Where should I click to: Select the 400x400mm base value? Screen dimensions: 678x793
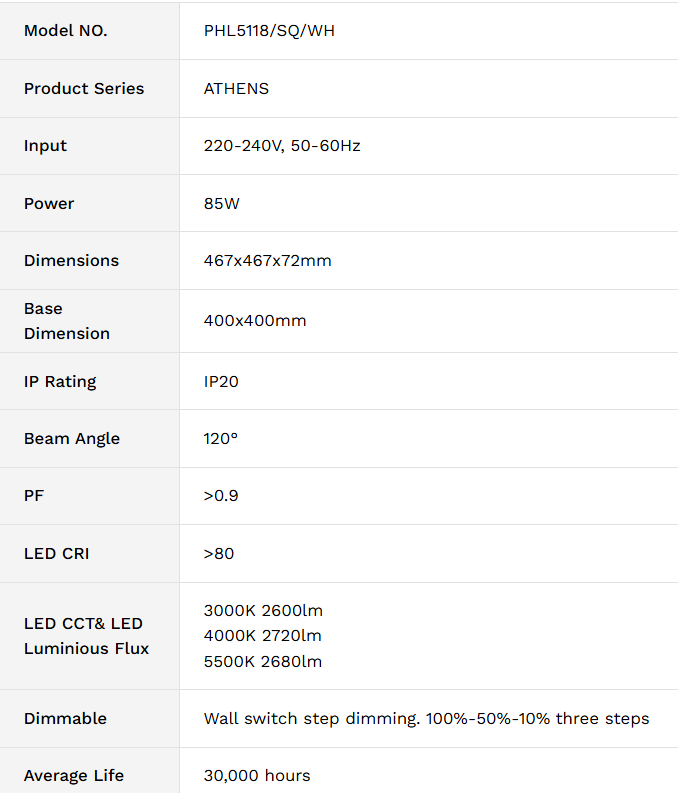255,321
